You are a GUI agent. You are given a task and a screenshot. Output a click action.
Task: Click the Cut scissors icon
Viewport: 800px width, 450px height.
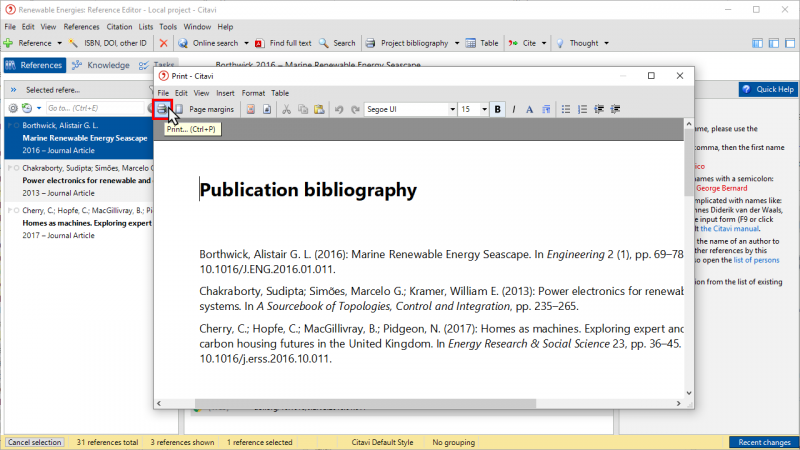click(287, 109)
